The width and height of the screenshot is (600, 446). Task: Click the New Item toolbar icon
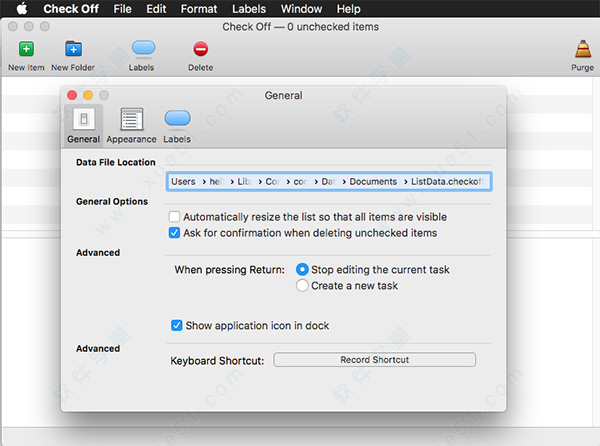click(x=26, y=49)
